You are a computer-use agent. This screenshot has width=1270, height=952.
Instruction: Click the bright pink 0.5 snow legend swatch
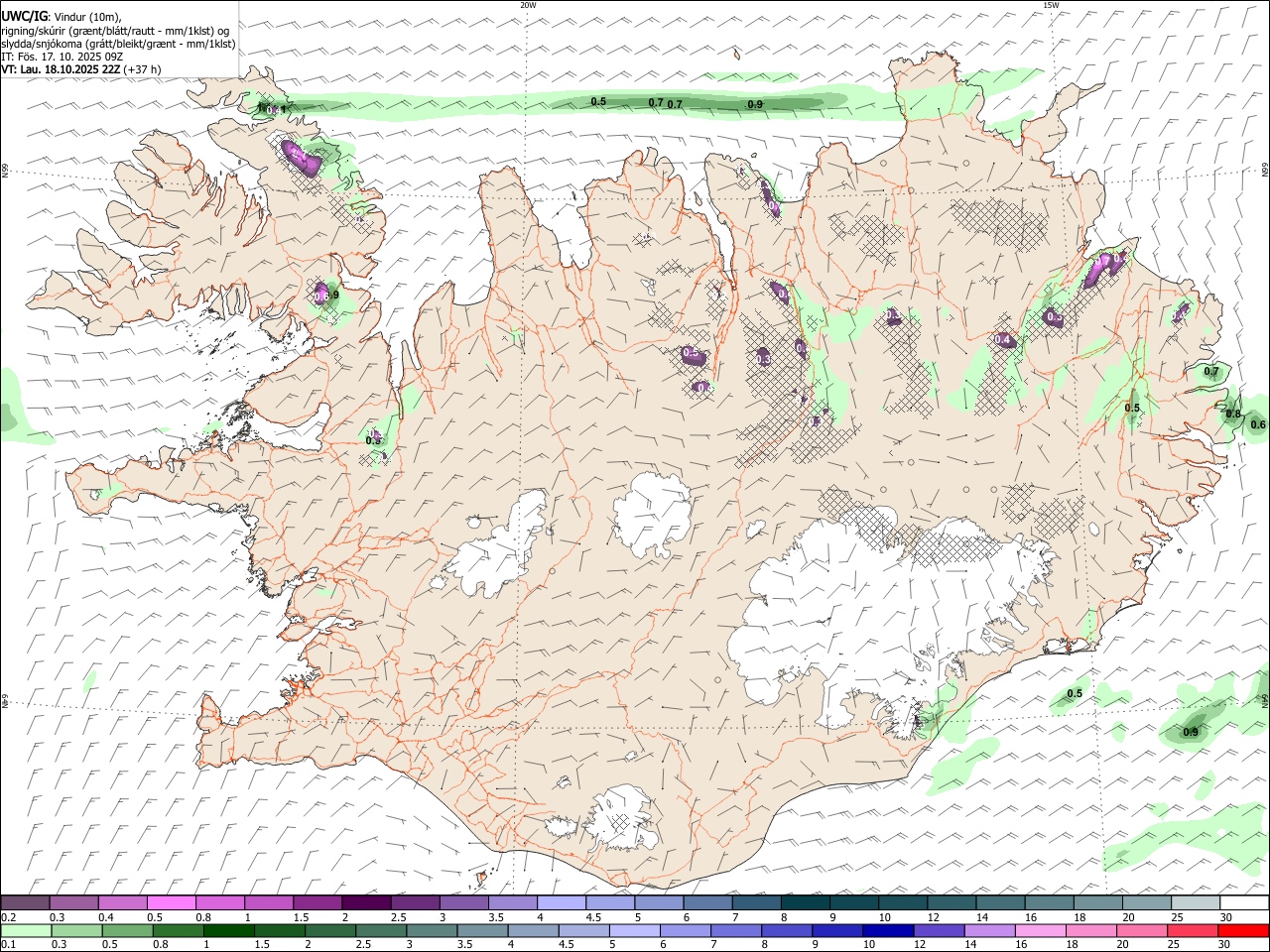point(172,902)
